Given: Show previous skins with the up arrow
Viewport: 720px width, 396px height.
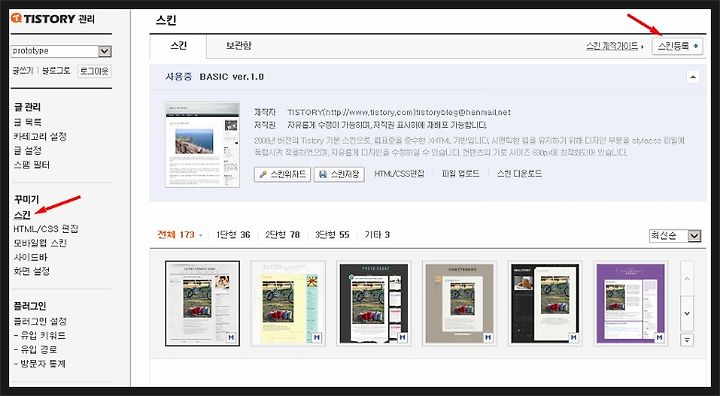Looking at the screenshot, I should click(687, 279).
